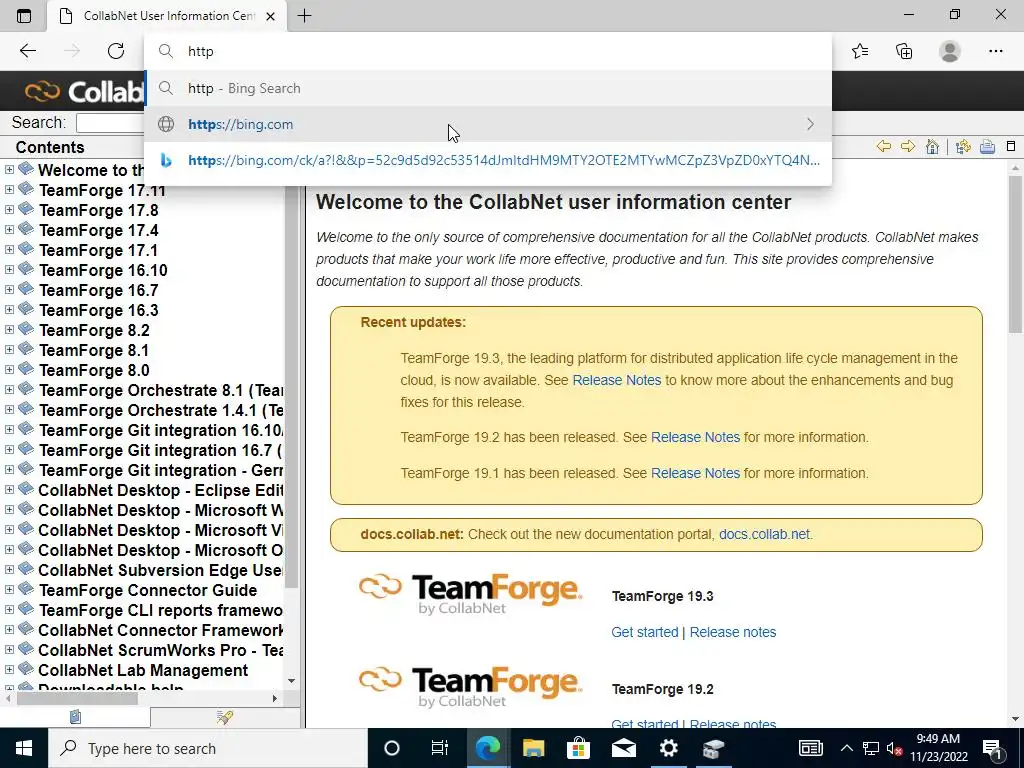
Task: Expand the TeamForge 17.4 tree node
Action: [x=9, y=230]
